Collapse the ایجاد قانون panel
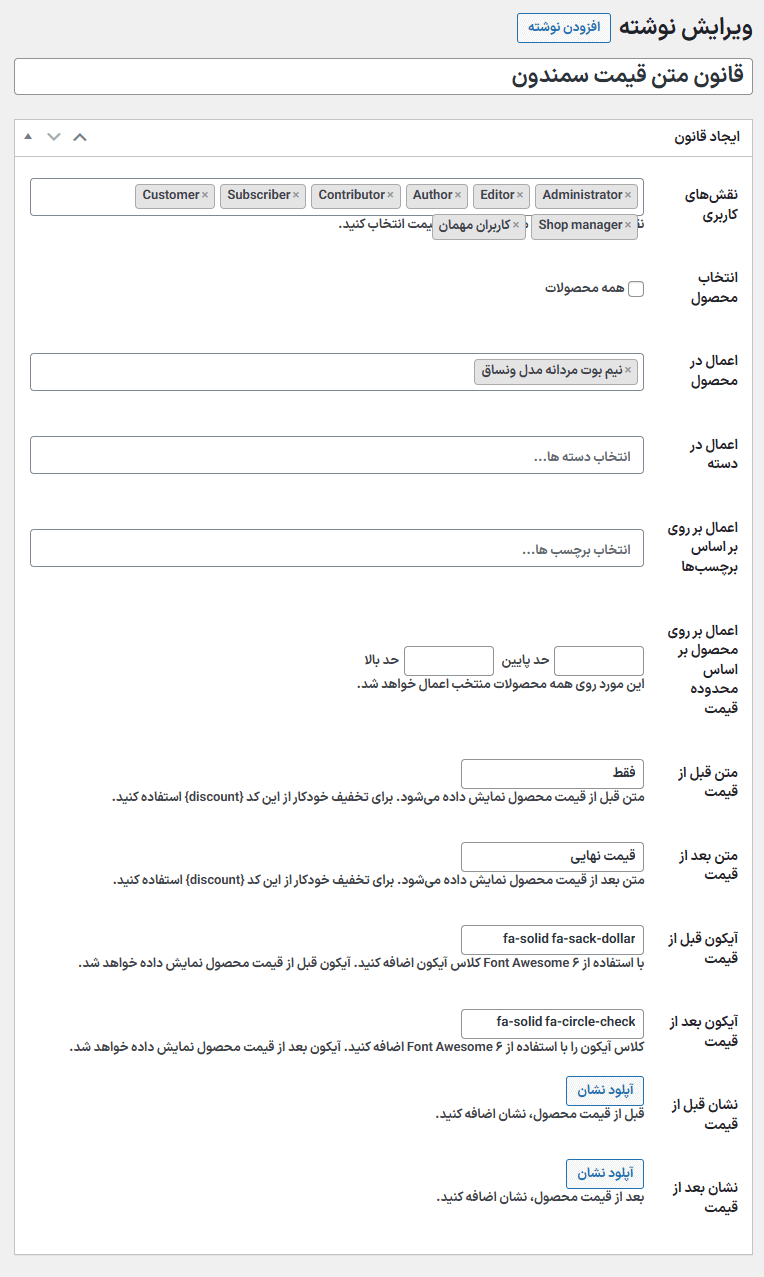This screenshot has height=1277, width=764. tap(80, 137)
